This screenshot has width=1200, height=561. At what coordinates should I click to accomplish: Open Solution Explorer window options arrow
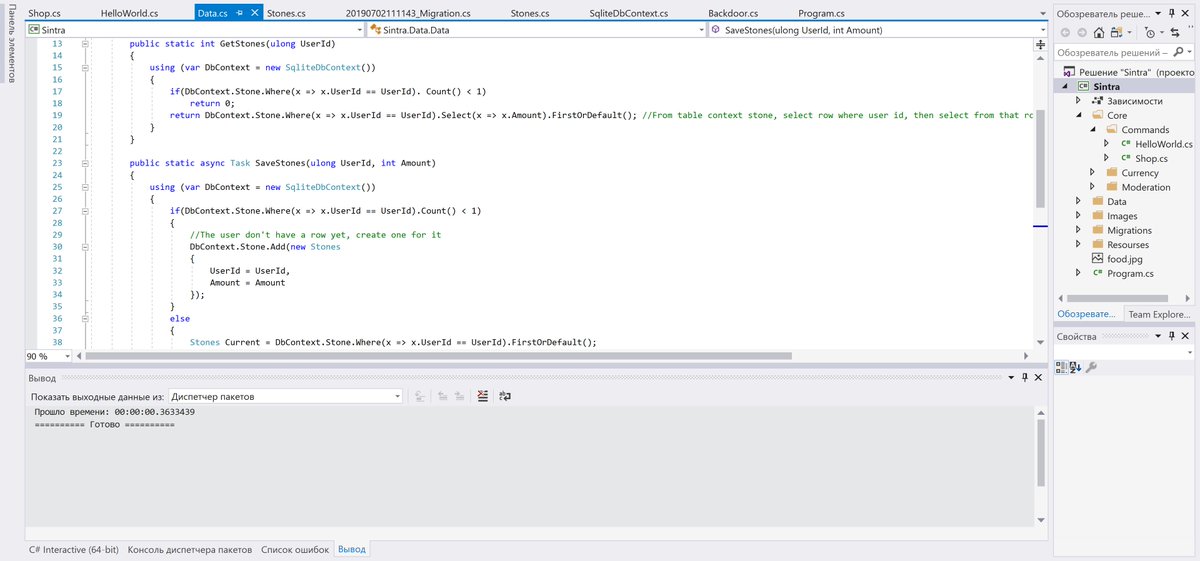1157,14
